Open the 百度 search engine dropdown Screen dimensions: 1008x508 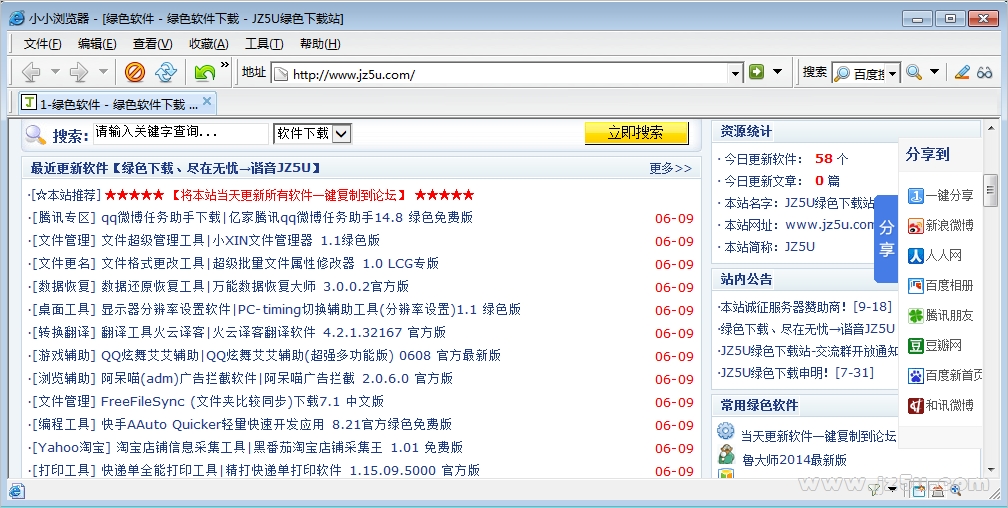[893, 74]
